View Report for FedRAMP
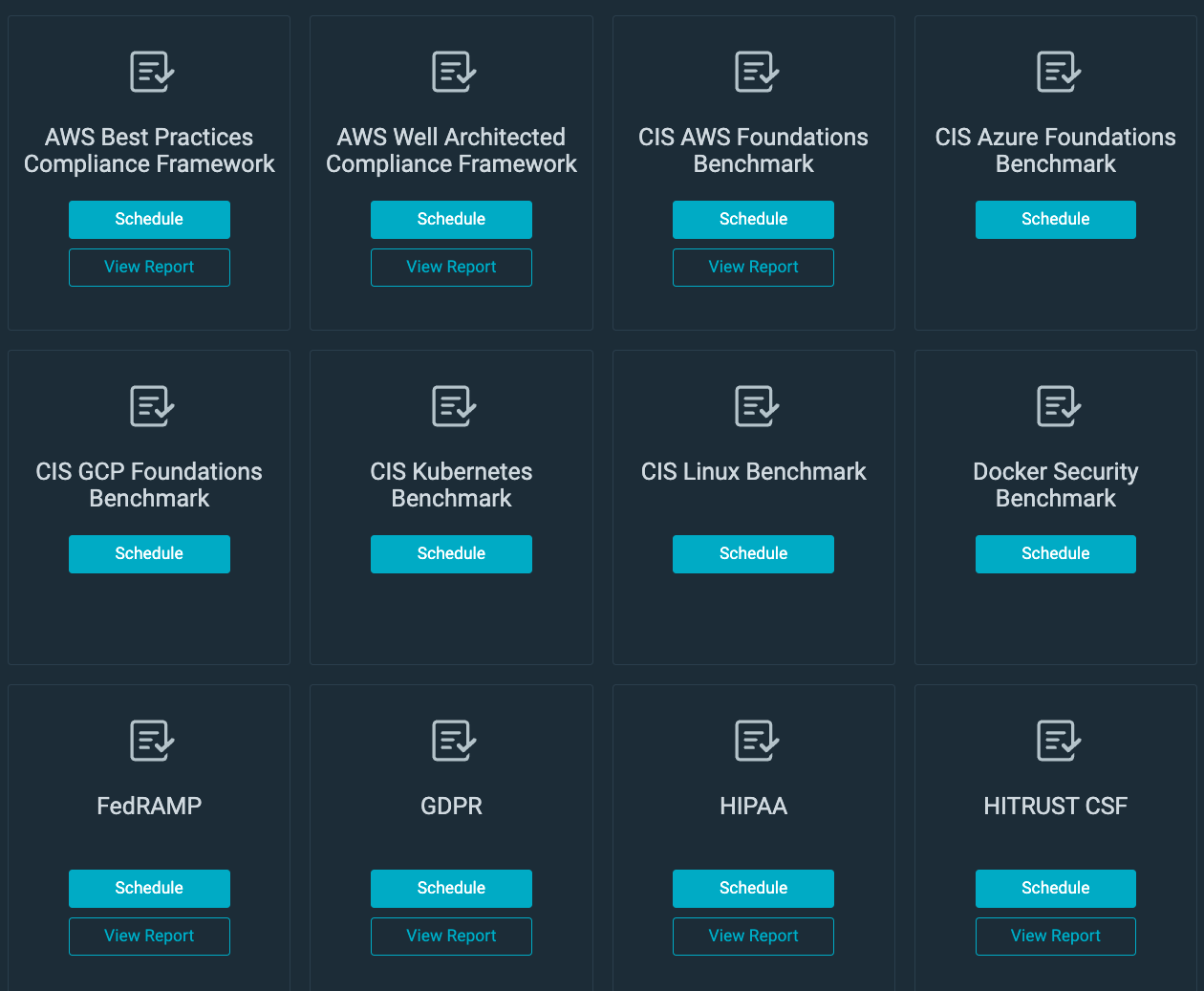 149,937
